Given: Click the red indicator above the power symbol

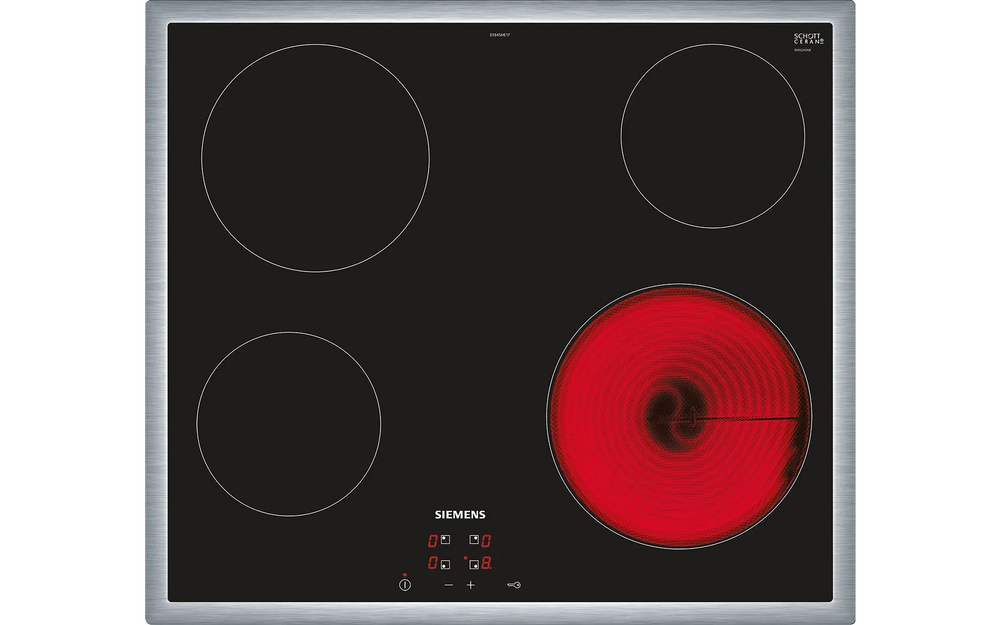Looking at the screenshot, I should coord(405,573).
